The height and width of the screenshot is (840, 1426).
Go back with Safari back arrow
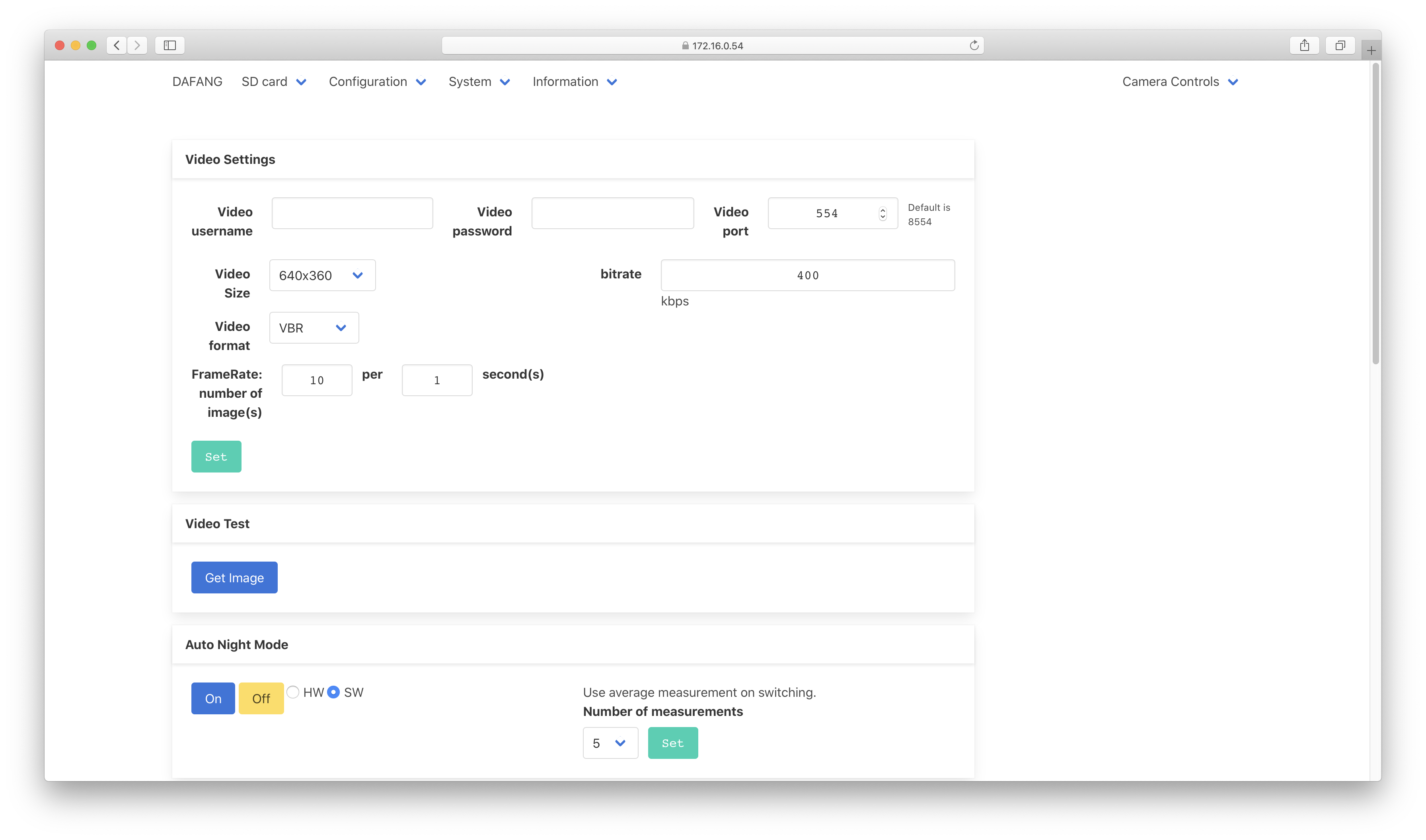tap(117, 45)
